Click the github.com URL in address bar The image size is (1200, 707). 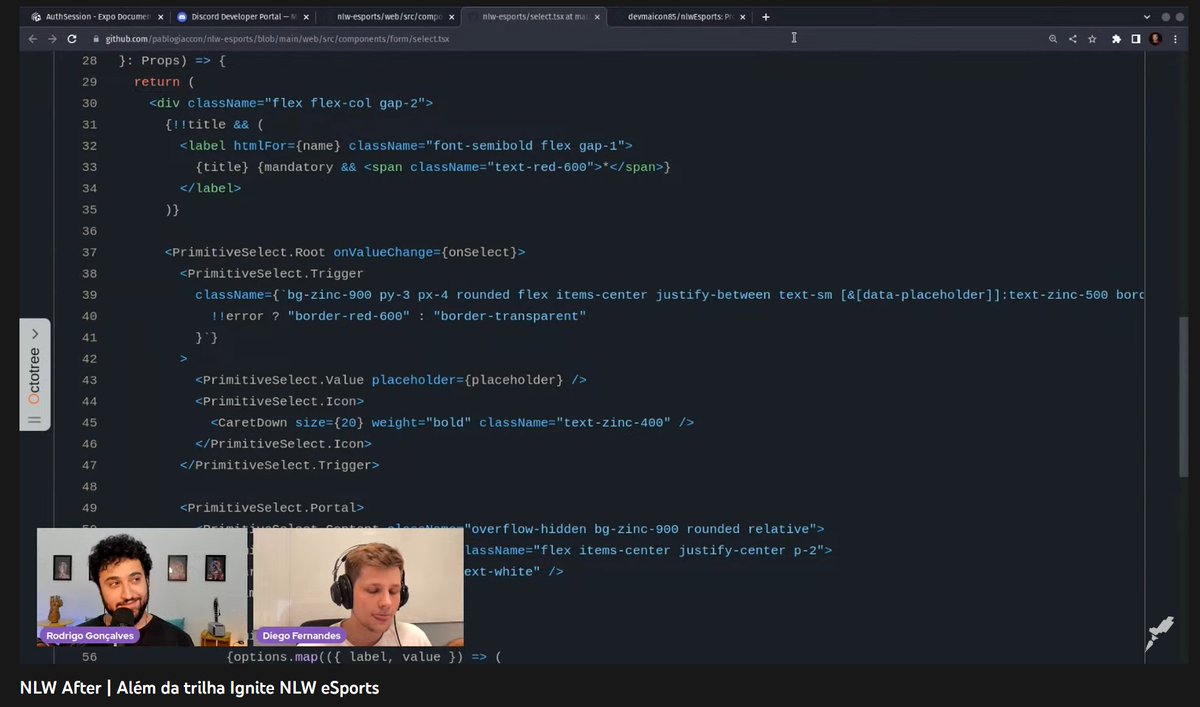277,39
